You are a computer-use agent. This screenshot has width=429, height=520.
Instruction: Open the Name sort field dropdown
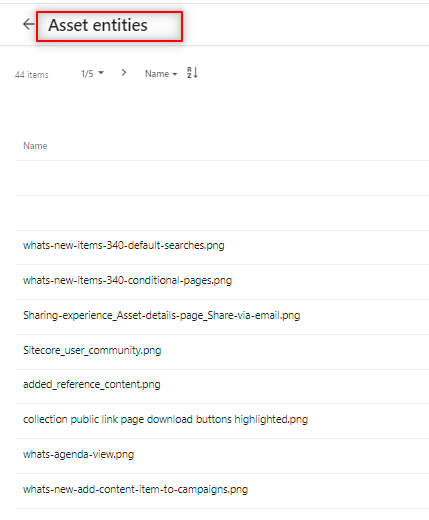pyautogui.click(x=161, y=74)
